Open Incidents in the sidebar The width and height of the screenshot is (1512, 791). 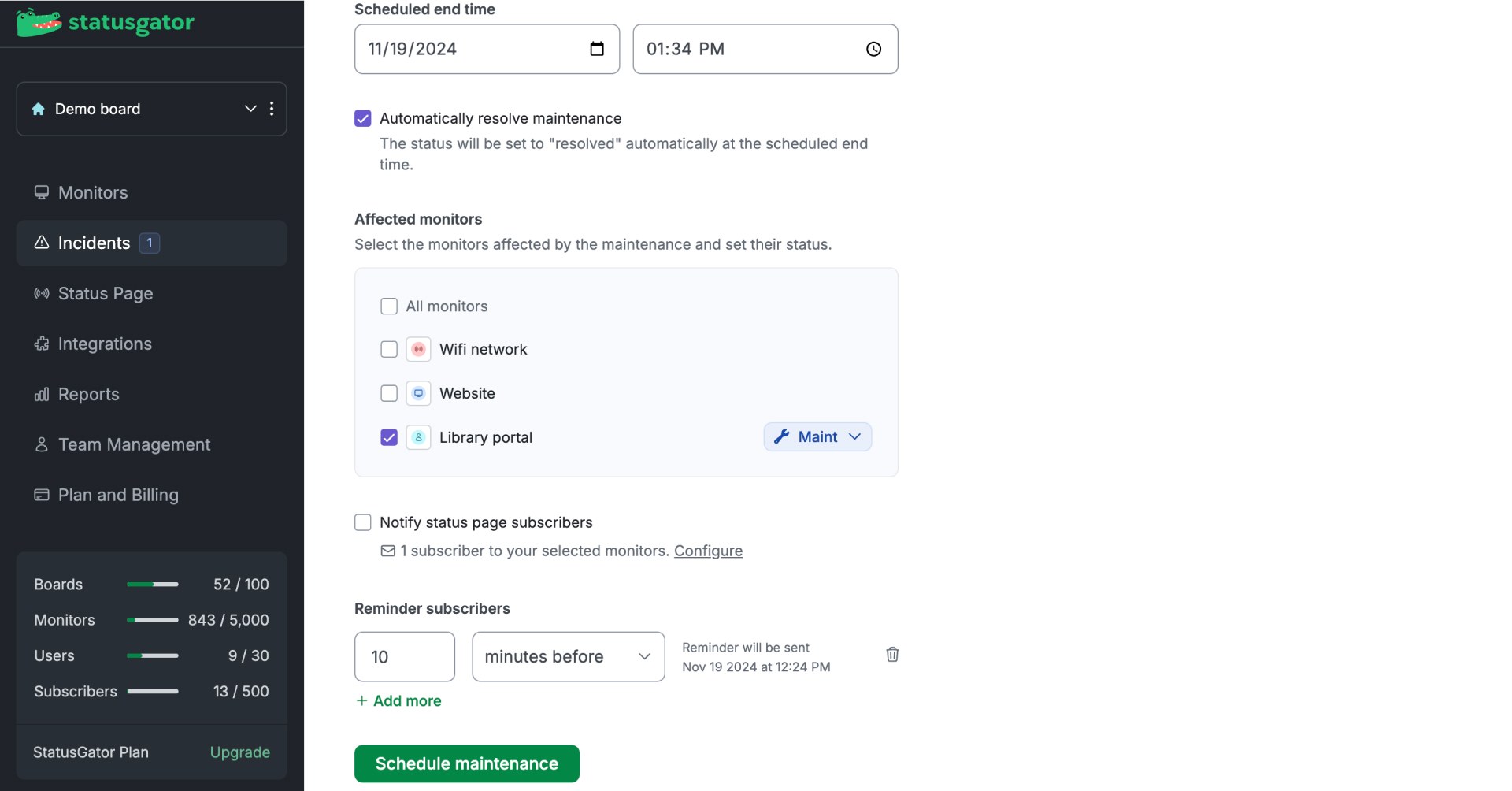151,243
